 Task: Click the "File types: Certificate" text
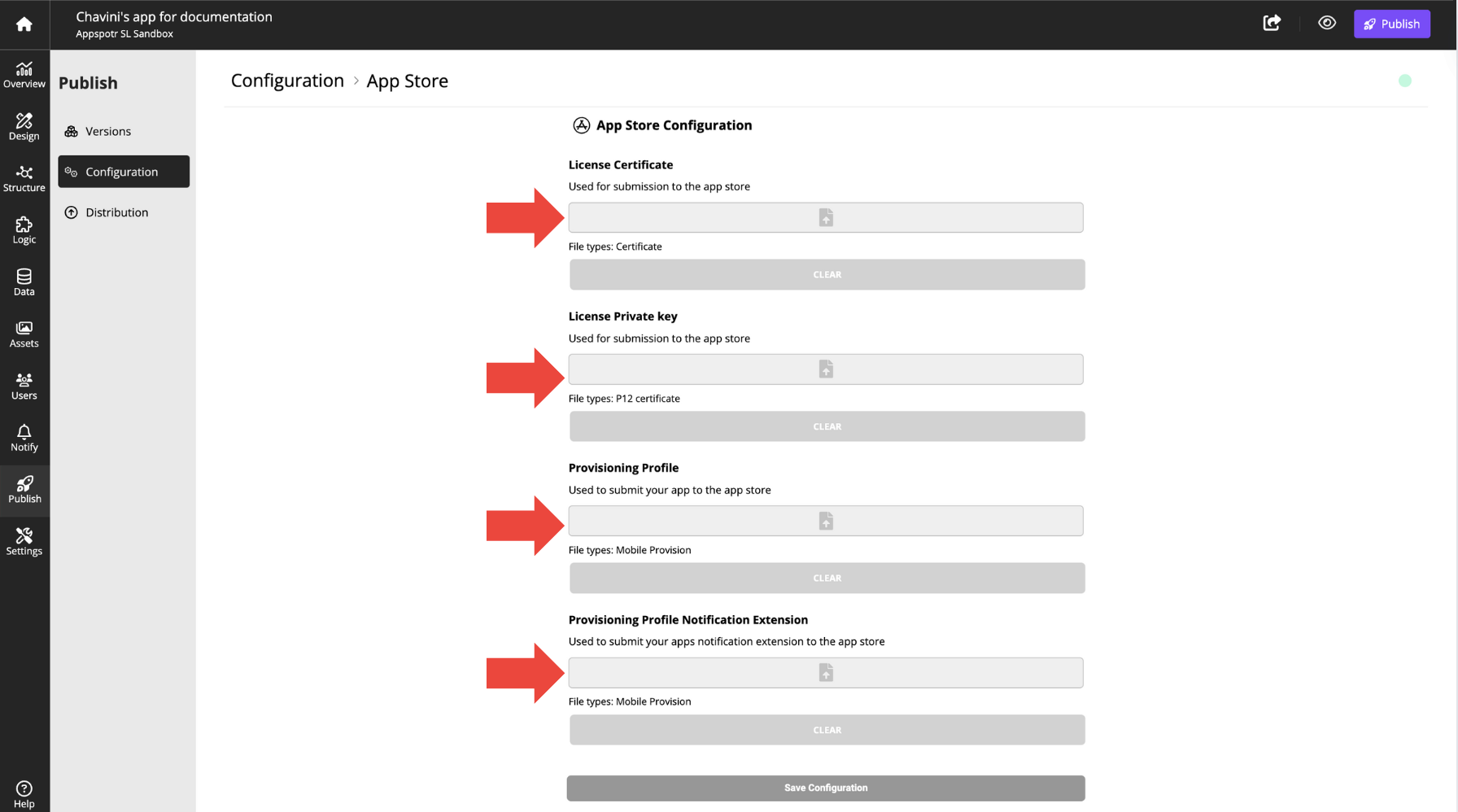(x=615, y=247)
